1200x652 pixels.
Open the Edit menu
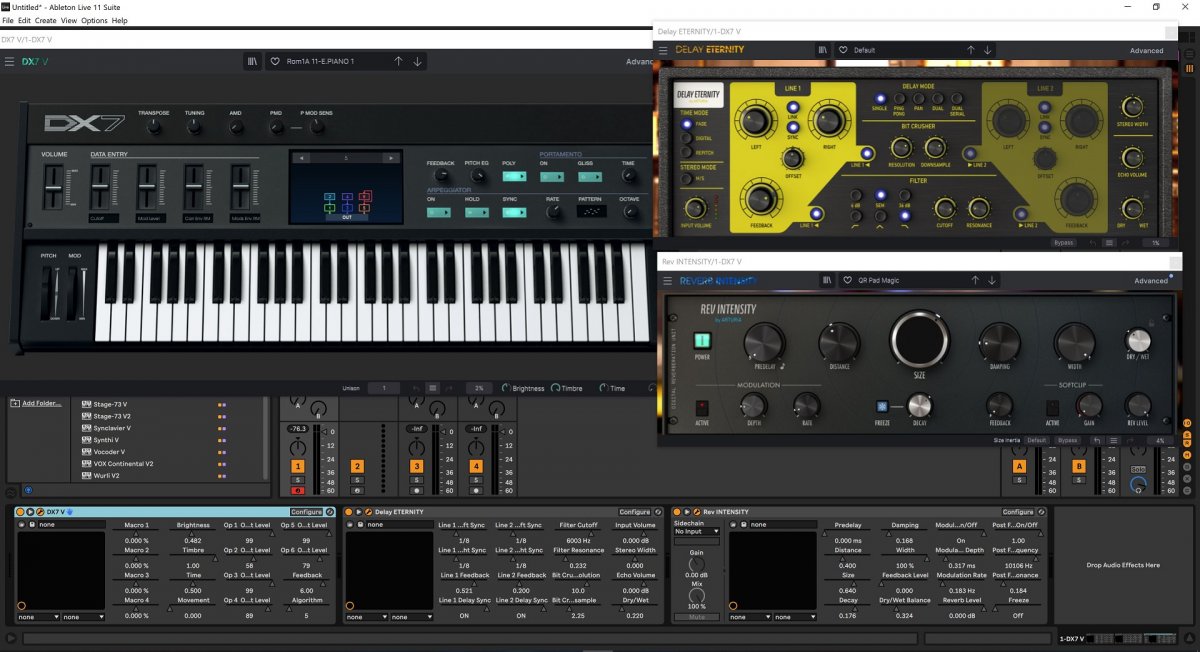(x=23, y=20)
